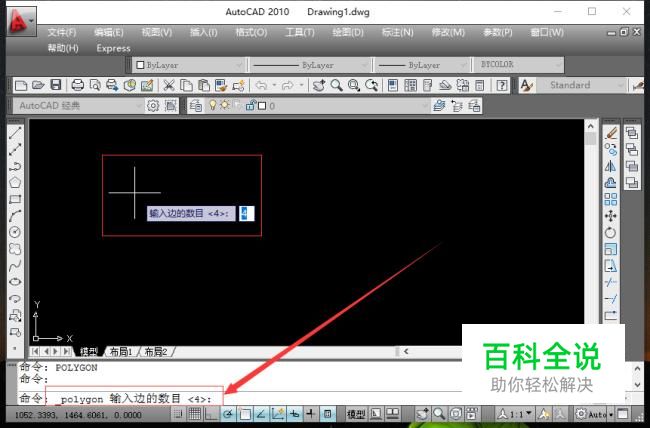650x428 pixels.
Task: Toggle Object Snap Tracking in status bar
Action: pyautogui.click(x=261, y=414)
